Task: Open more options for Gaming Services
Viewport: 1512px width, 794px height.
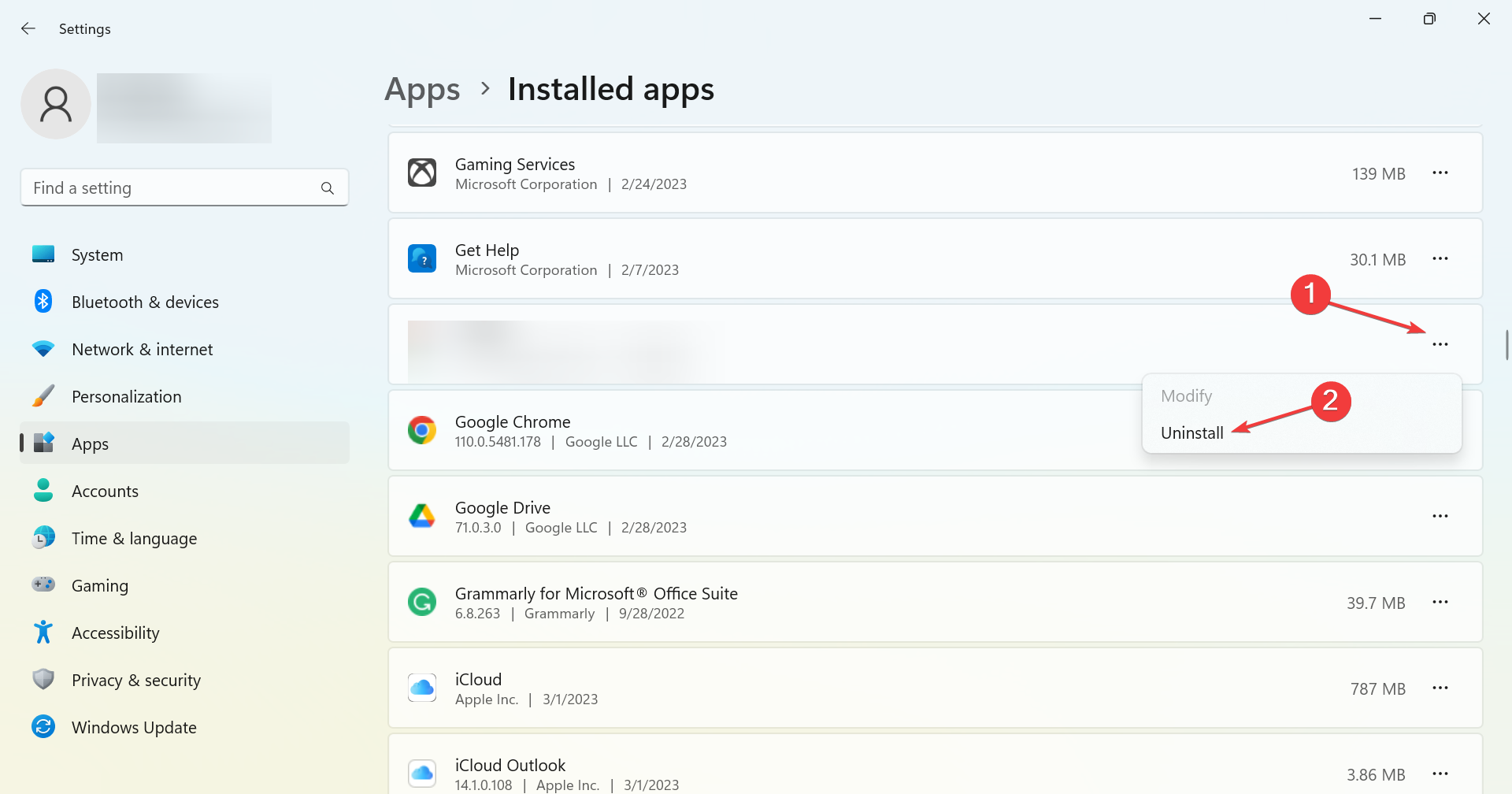Action: tap(1440, 173)
